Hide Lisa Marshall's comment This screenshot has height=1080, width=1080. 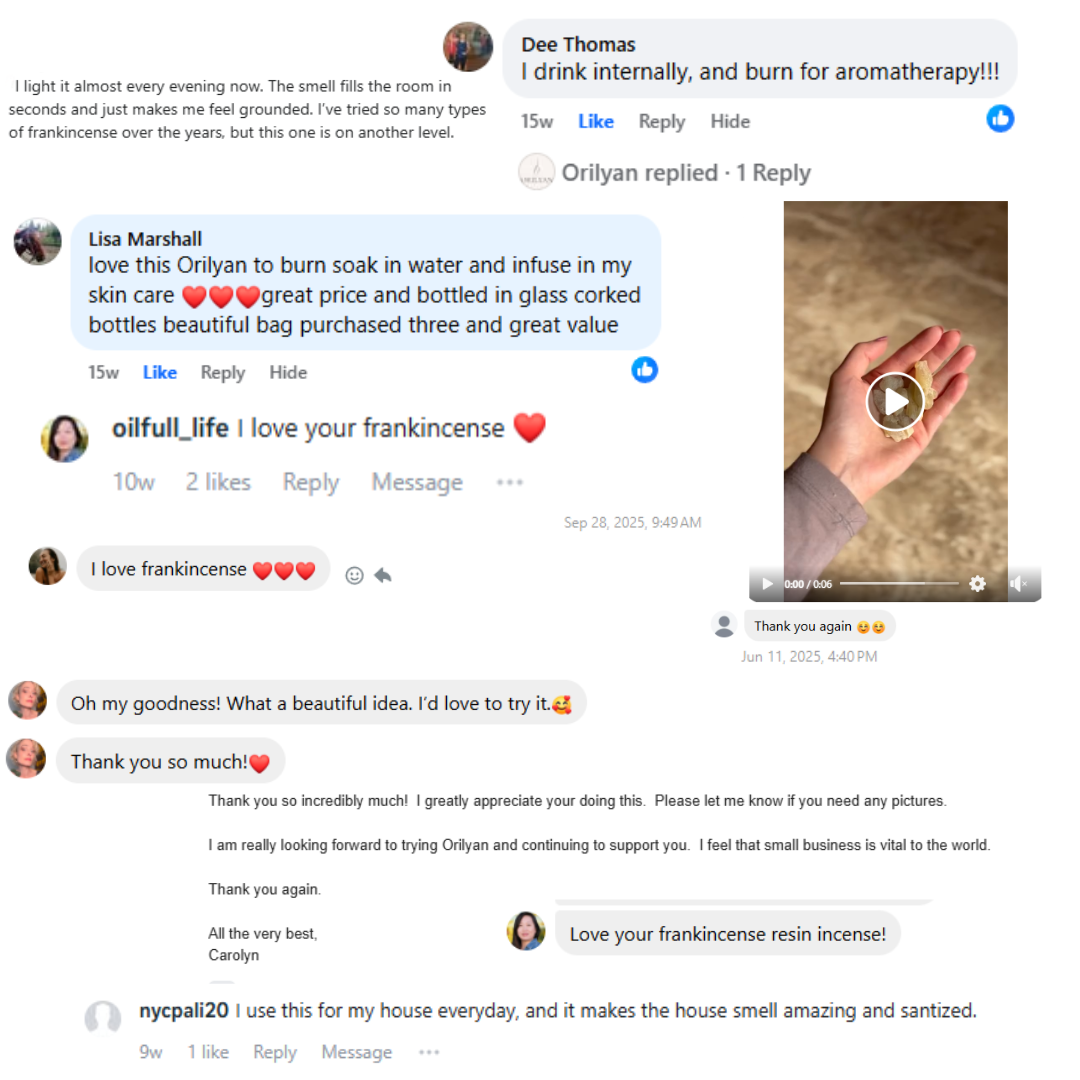pos(288,373)
